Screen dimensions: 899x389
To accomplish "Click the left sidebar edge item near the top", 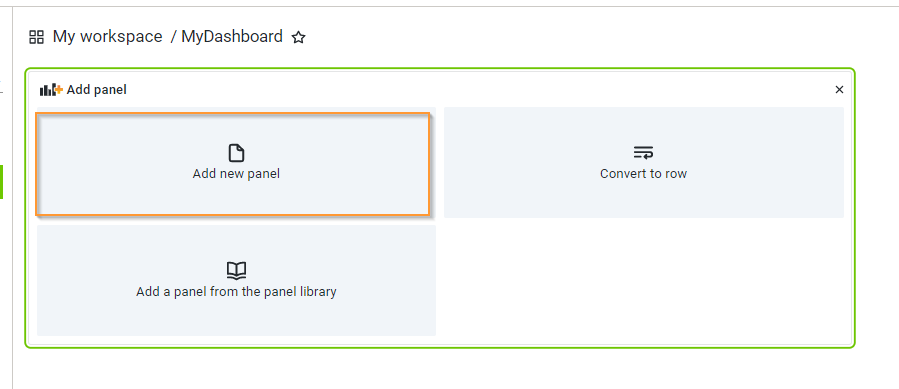I will pos(2,88).
